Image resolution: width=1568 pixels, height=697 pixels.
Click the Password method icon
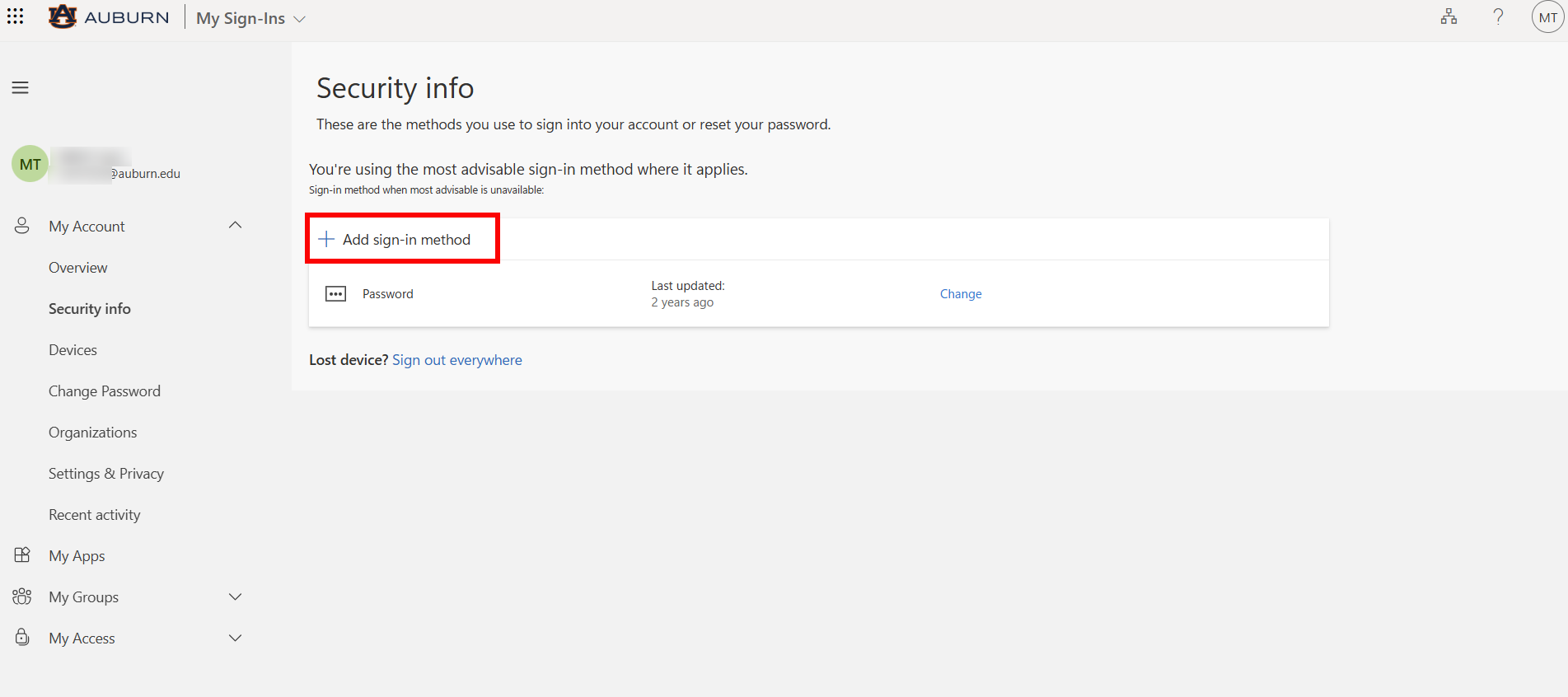coord(335,294)
